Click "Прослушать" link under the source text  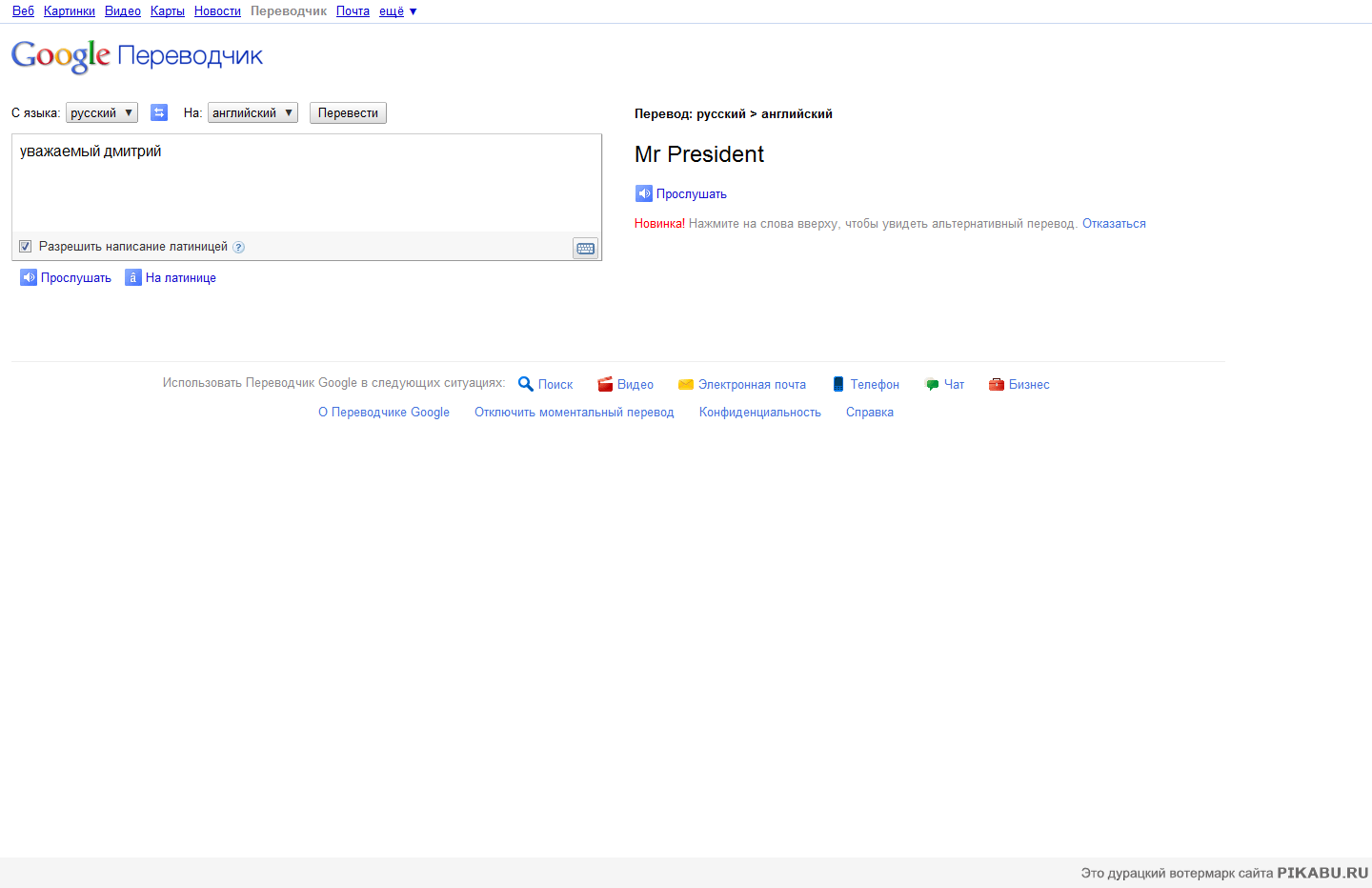click(76, 278)
